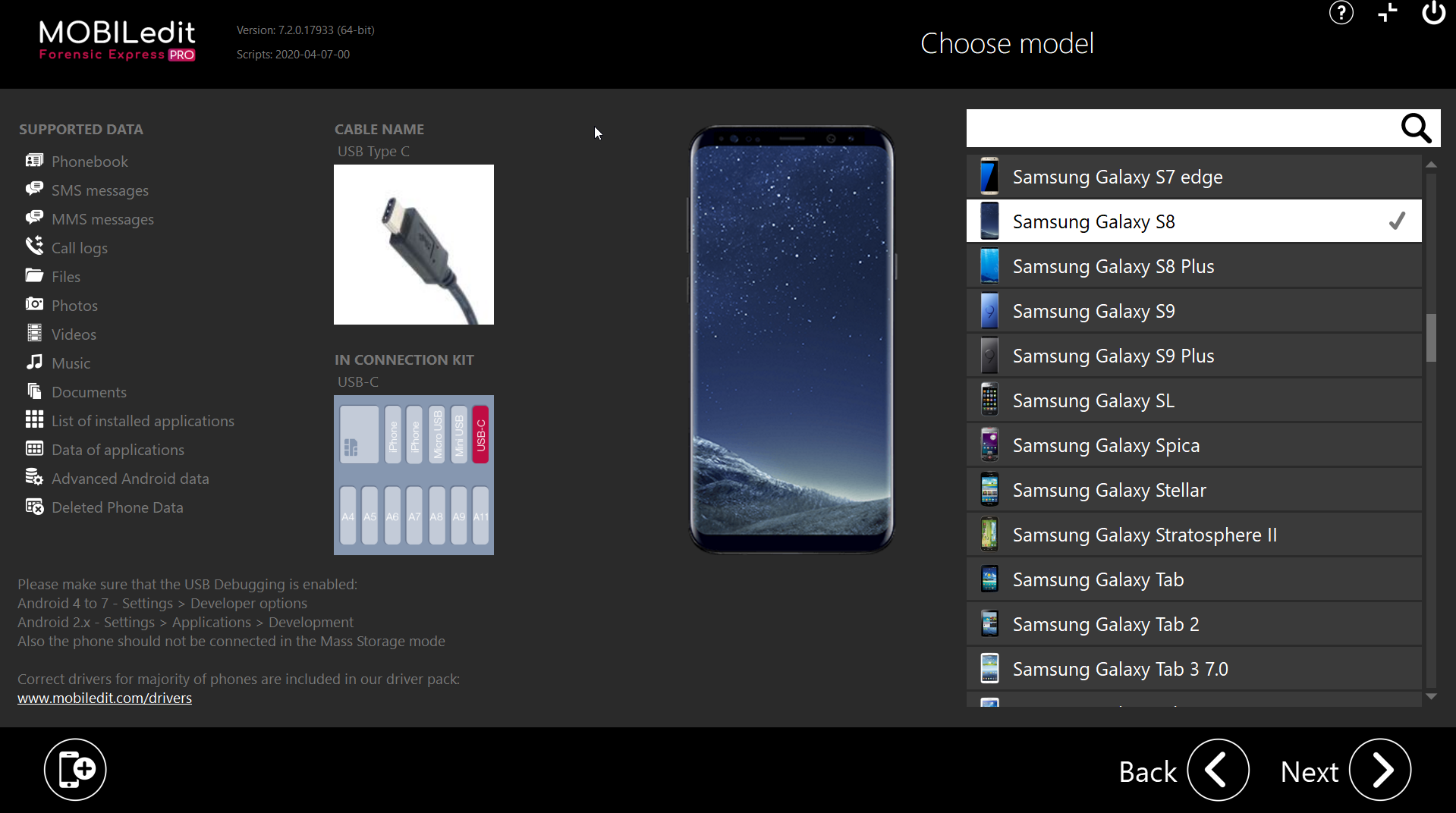The height and width of the screenshot is (813, 1456).
Task: Select Samsung Galaxy SL
Action: tap(1193, 400)
